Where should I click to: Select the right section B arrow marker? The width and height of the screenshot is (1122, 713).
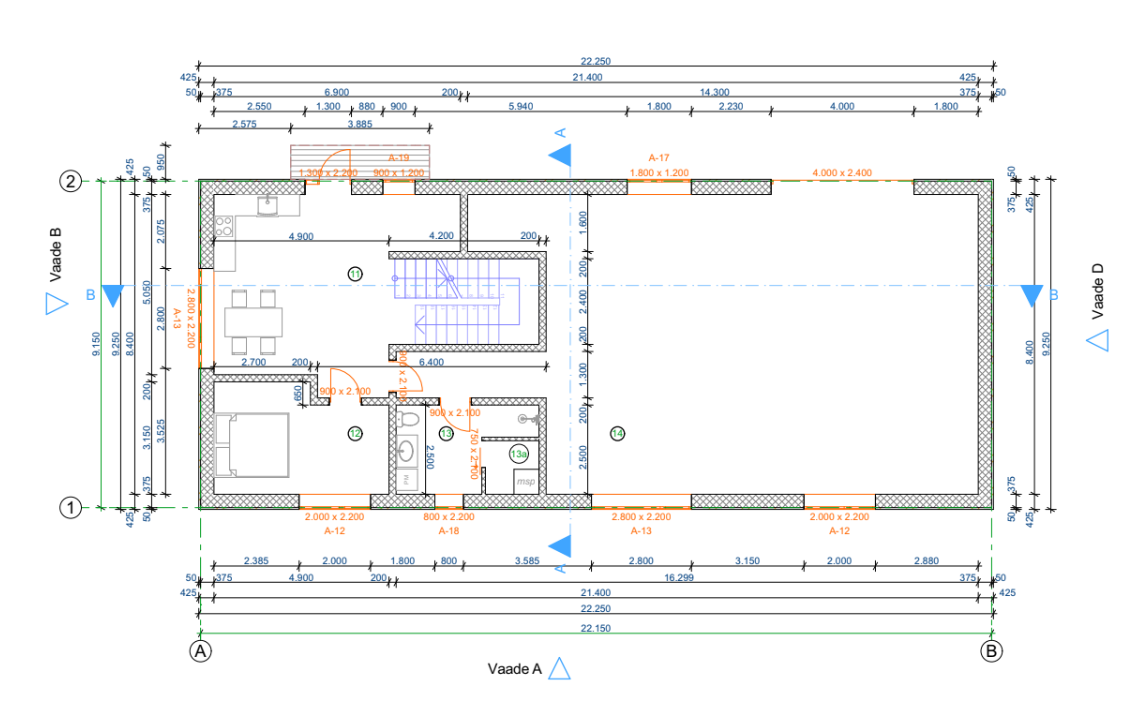1031,296
